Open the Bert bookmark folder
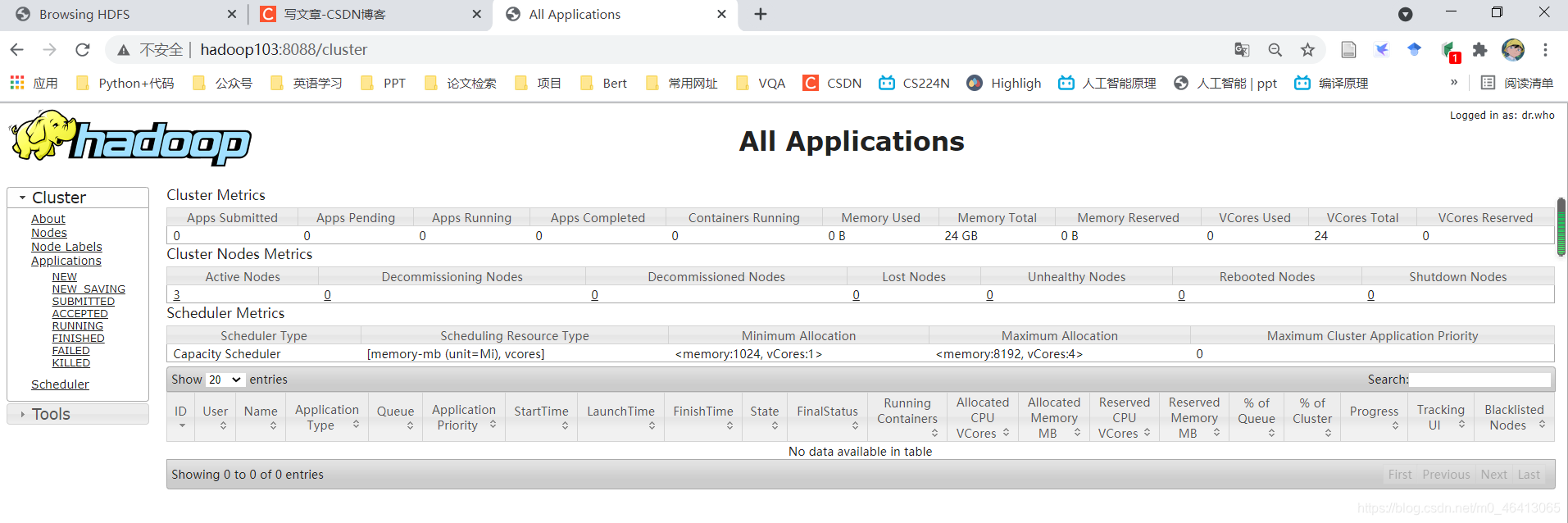 pyautogui.click(x=603, y=83)
